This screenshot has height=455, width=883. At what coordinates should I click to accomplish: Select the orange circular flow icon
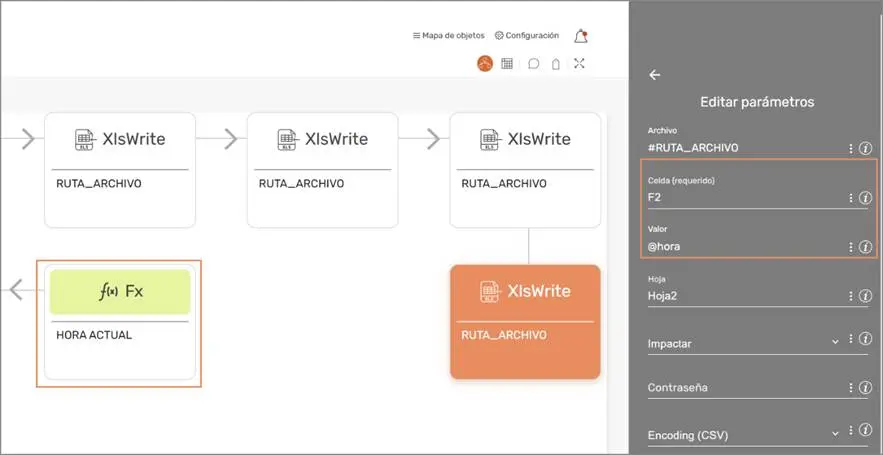click(485, 64)
